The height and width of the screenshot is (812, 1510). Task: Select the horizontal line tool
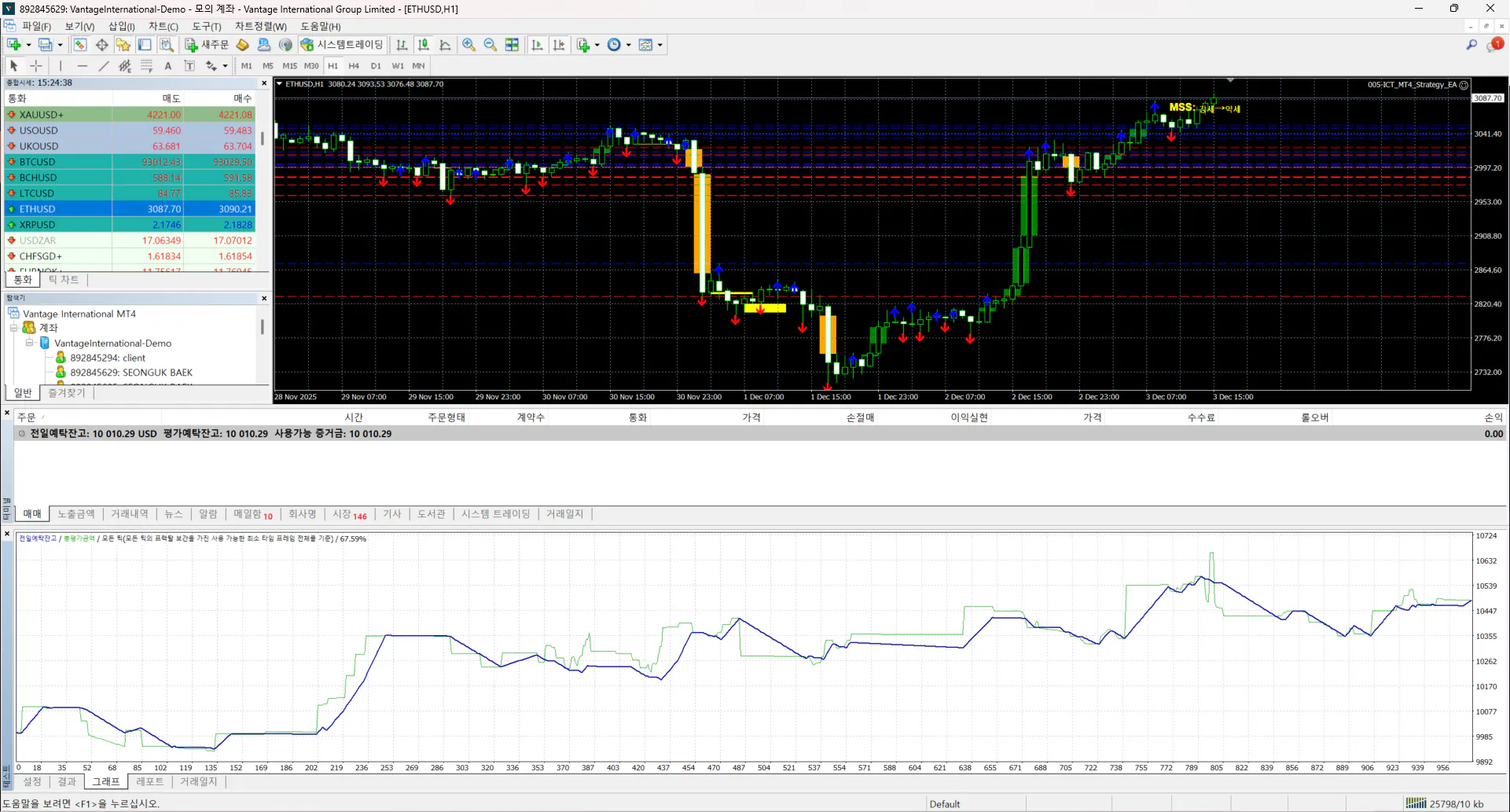83,66
